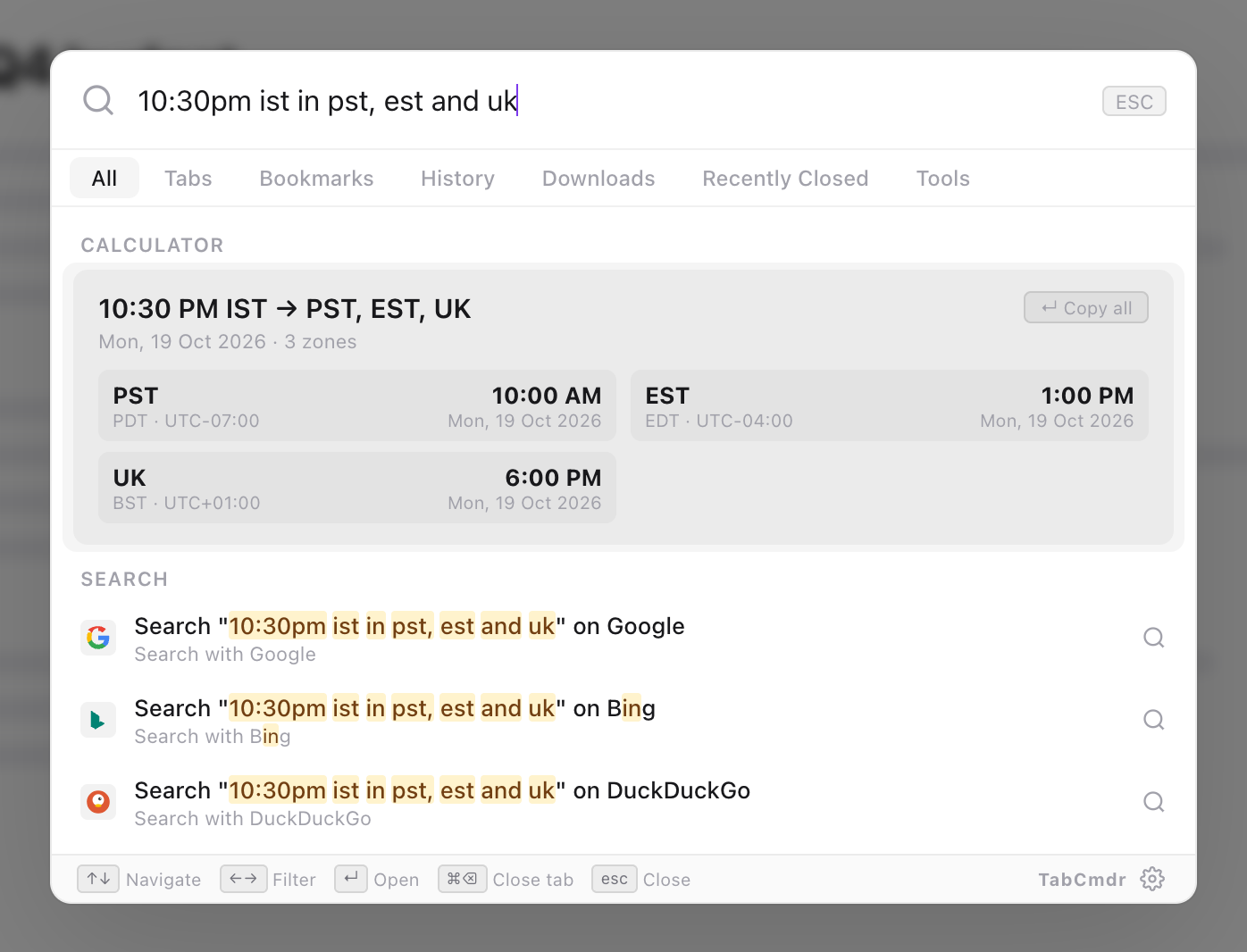Select the UK 6:00 PM card

[x=357, y=488]
